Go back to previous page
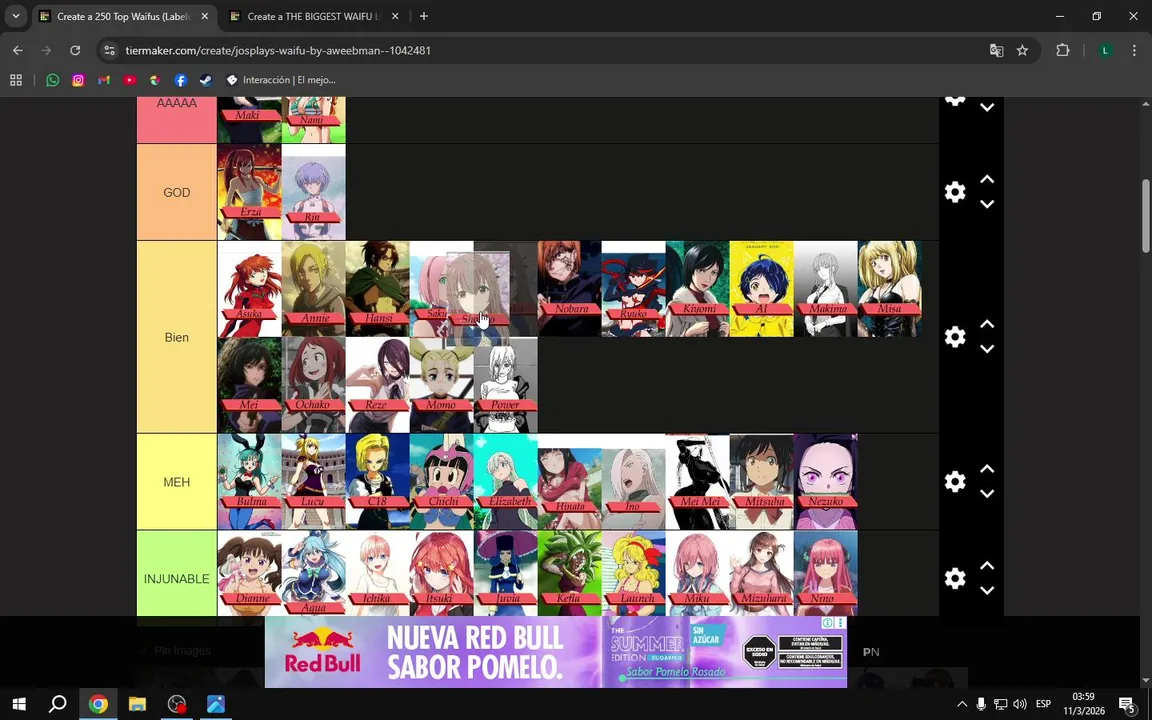1152x720 pixels. (18, 51)
